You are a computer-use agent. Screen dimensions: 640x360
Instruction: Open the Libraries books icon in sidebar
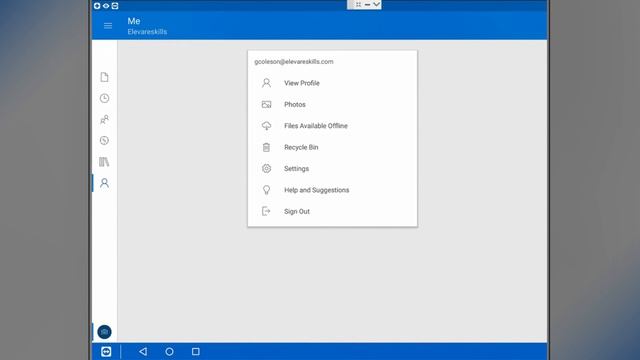click(x=104, y=162)
